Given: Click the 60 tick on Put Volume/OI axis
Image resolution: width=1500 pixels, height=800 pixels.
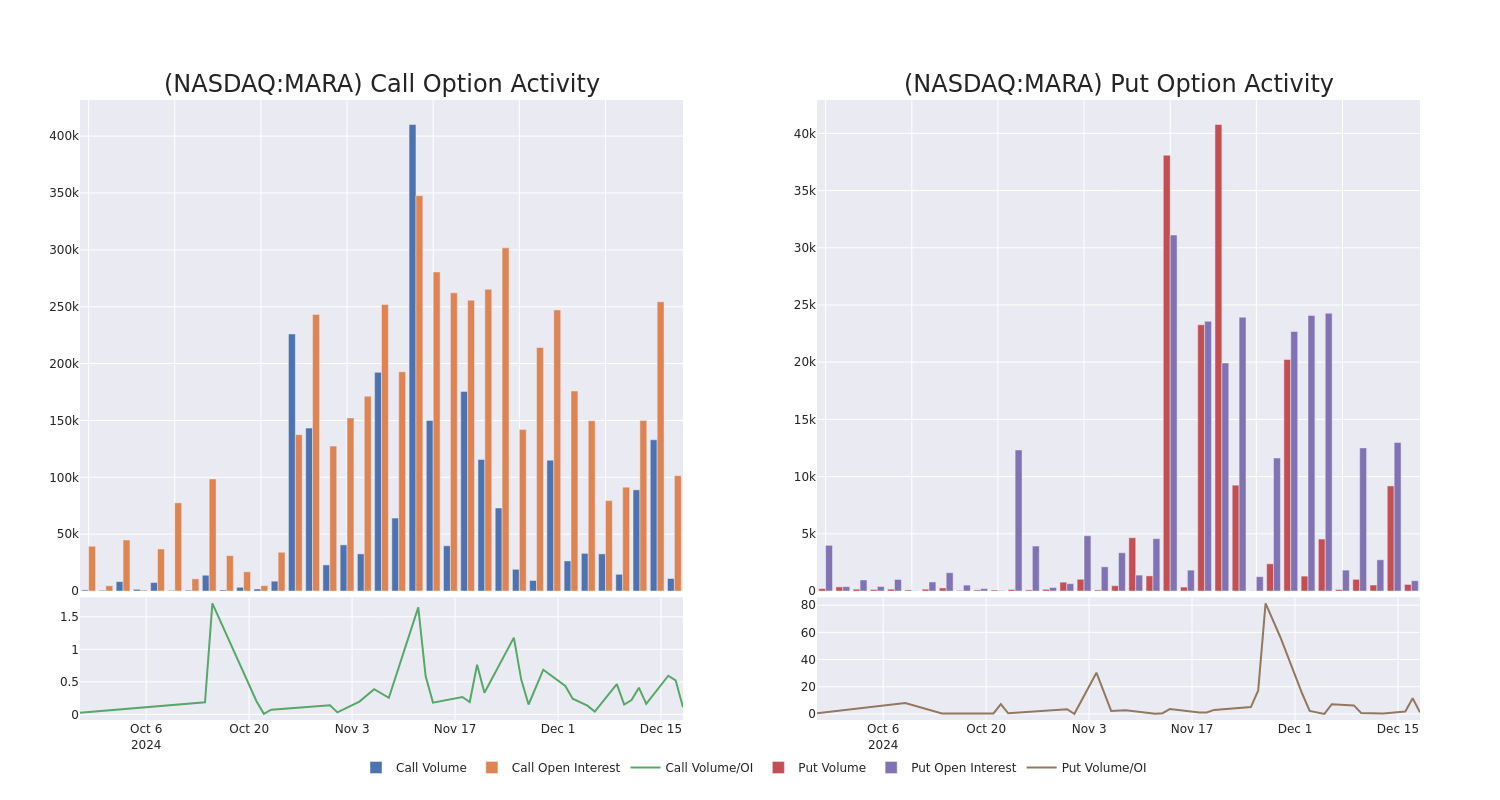Looking at the screenshot, I should tap(808, 632).
